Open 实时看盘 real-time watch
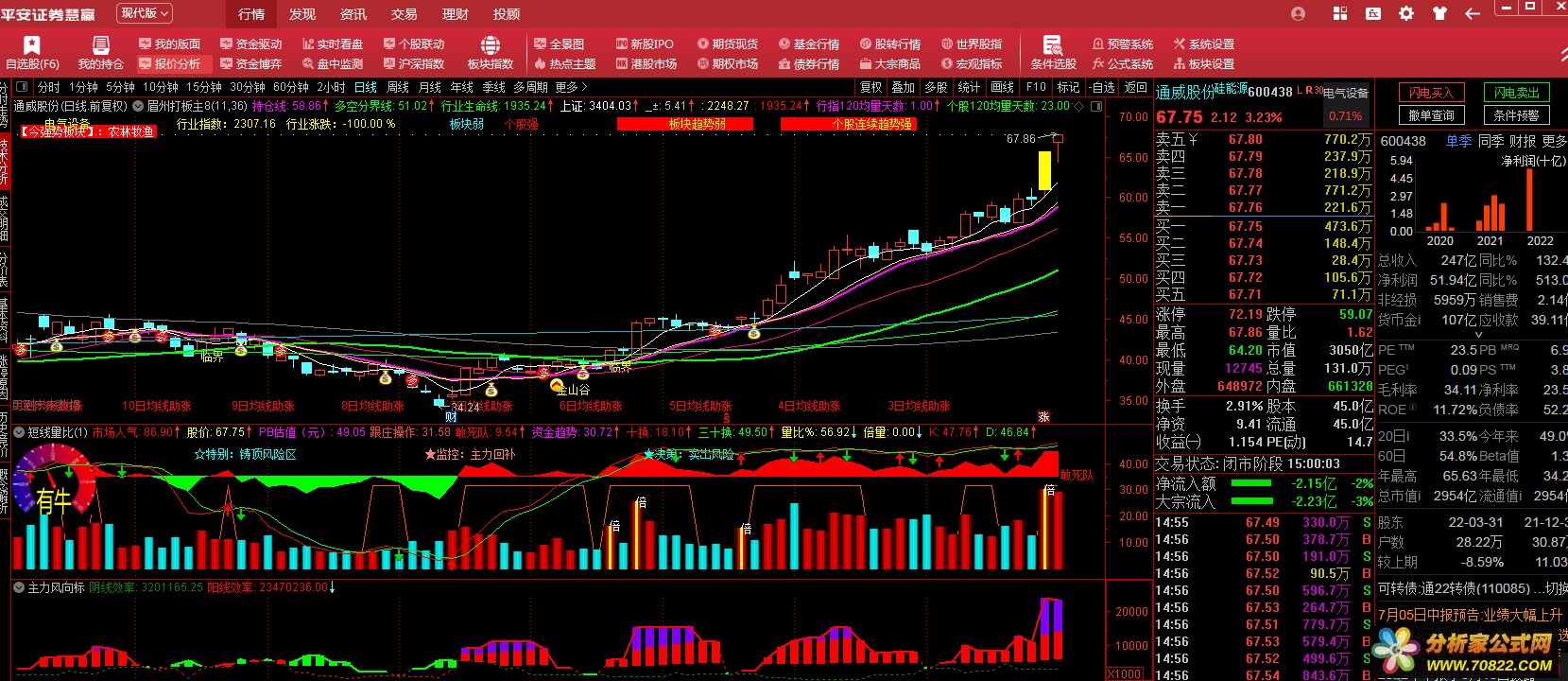 click(333, 44)
